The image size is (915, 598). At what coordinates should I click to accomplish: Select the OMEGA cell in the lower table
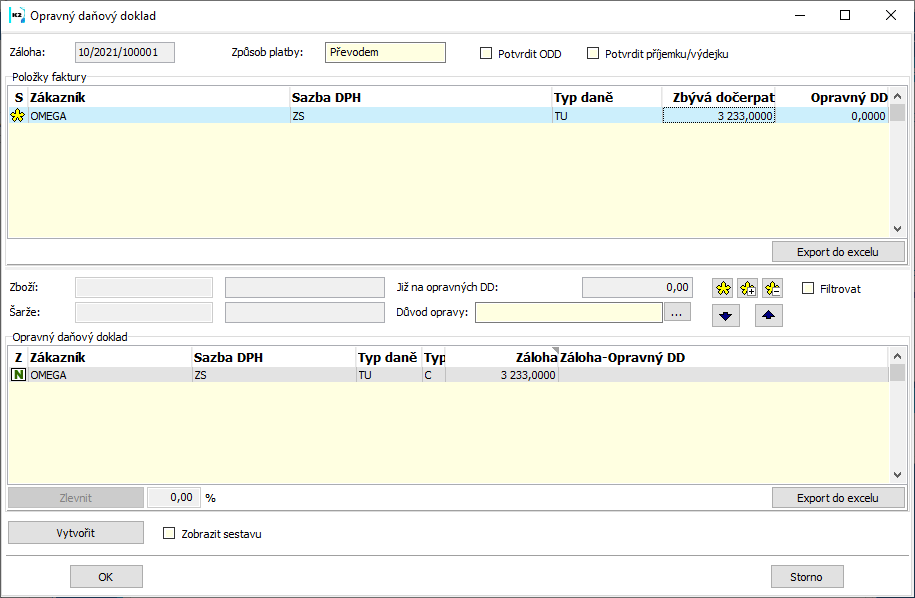pyautogui.click(x=110, y=375)
